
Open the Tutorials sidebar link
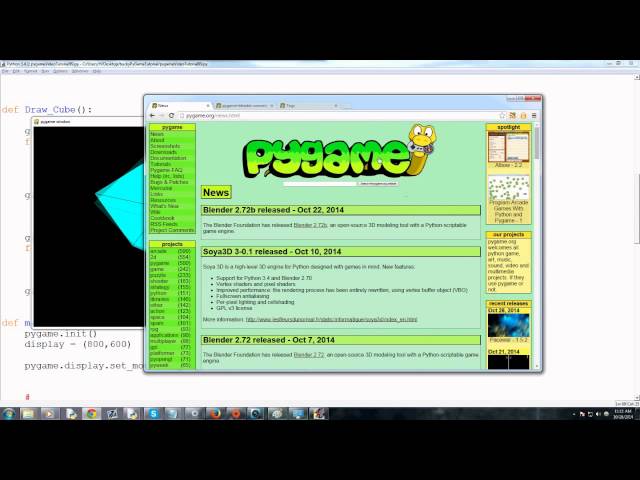click(x=160, y=164)
